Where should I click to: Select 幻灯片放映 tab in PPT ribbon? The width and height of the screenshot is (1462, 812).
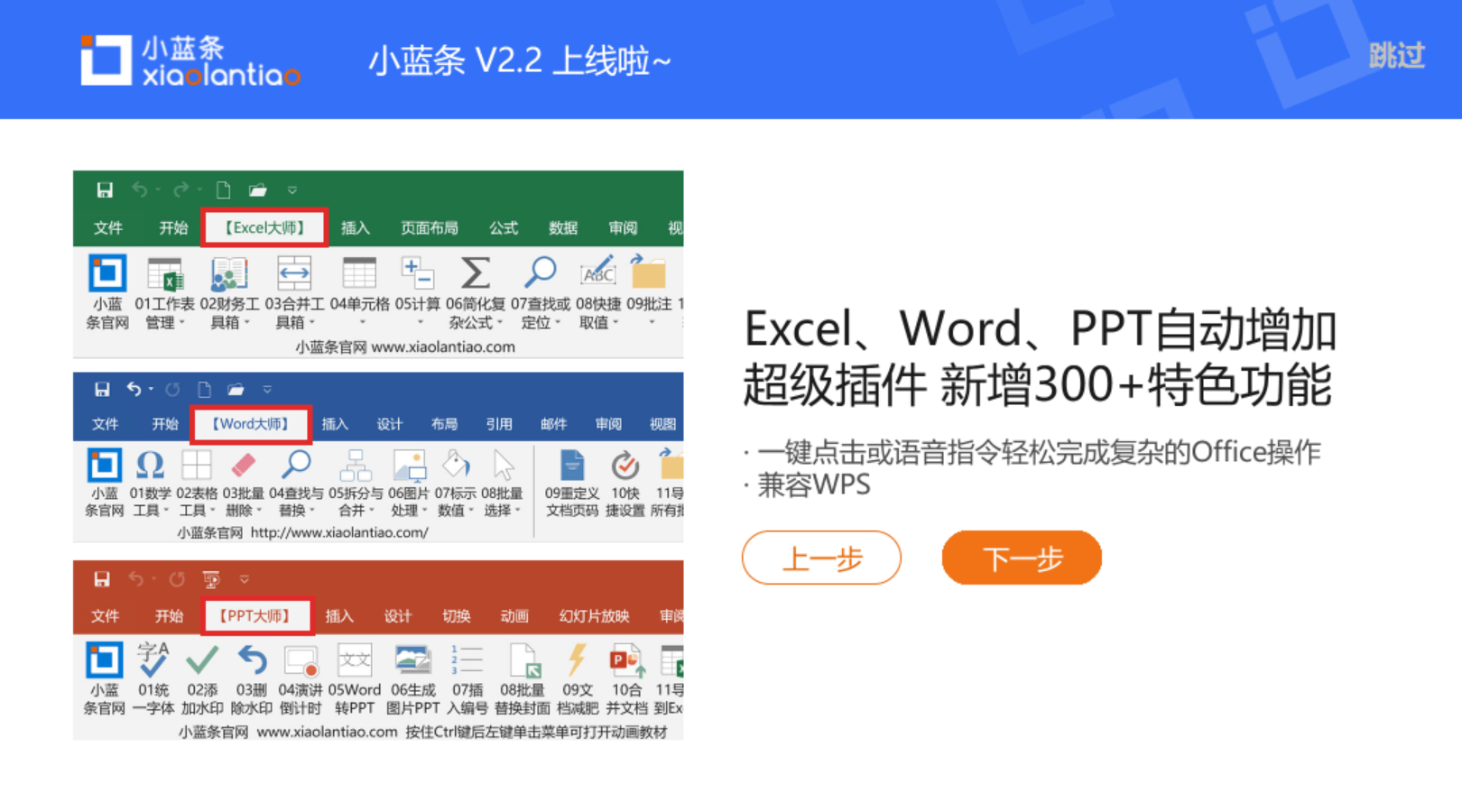[594, 616]
